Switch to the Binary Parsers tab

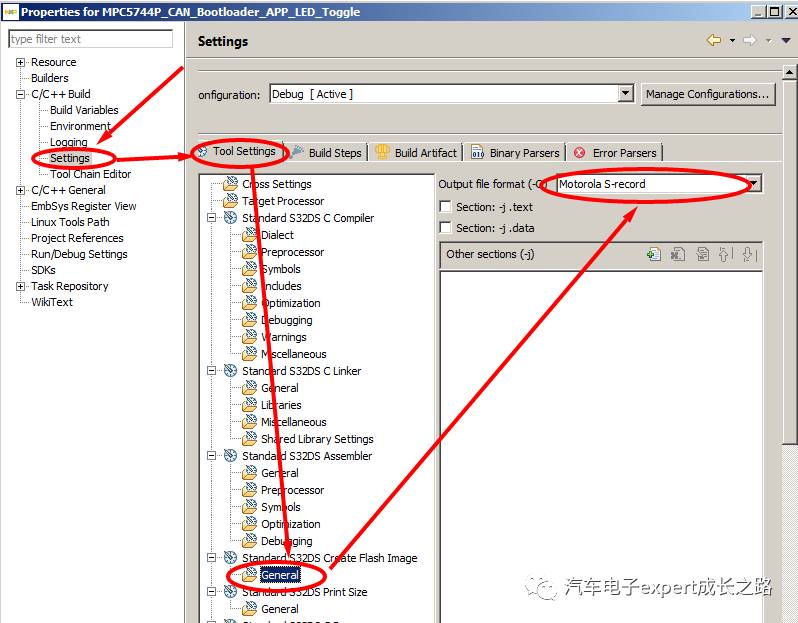[516, 152]
